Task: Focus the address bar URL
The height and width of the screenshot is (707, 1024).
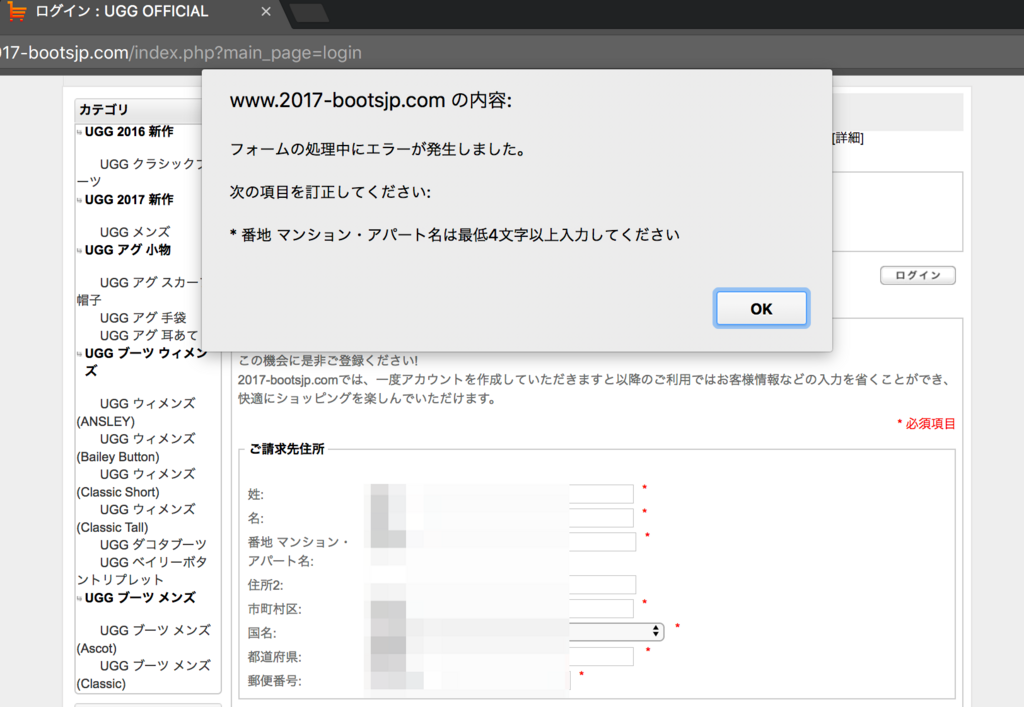Action: (x=180, y=52)
